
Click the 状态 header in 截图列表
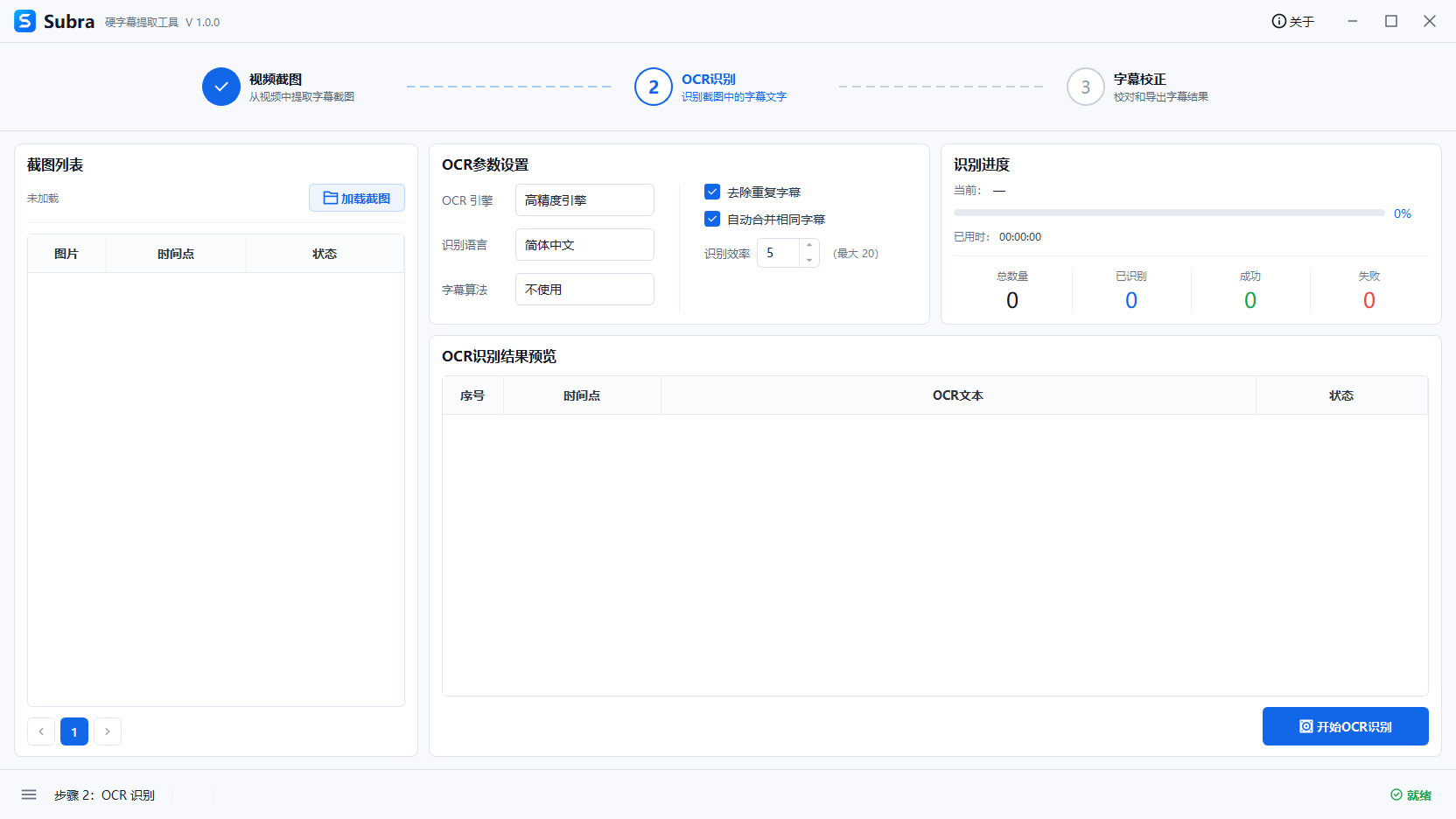(x=325, y=254)
